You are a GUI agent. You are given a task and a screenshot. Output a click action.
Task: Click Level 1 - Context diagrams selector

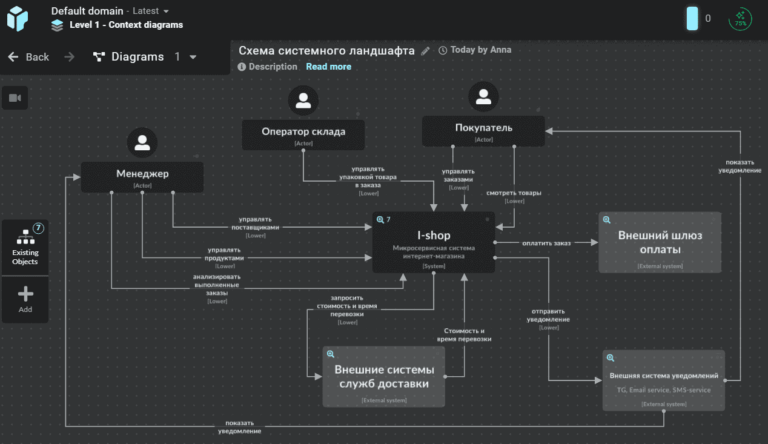126,25
